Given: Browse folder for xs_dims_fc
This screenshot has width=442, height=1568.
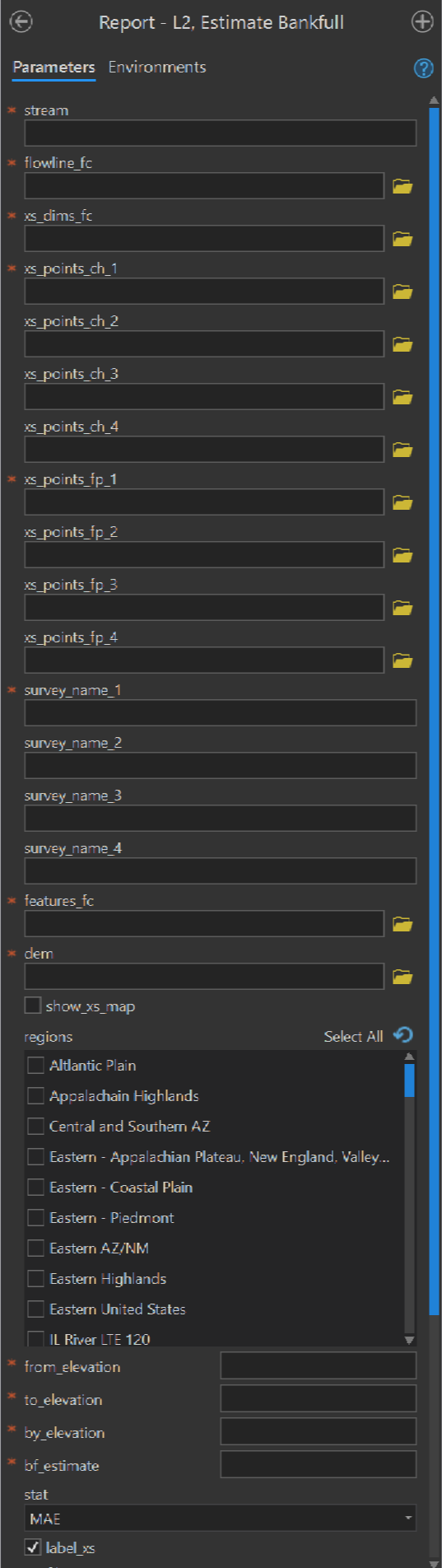Looking at the screenshot, I should [402, 239].
